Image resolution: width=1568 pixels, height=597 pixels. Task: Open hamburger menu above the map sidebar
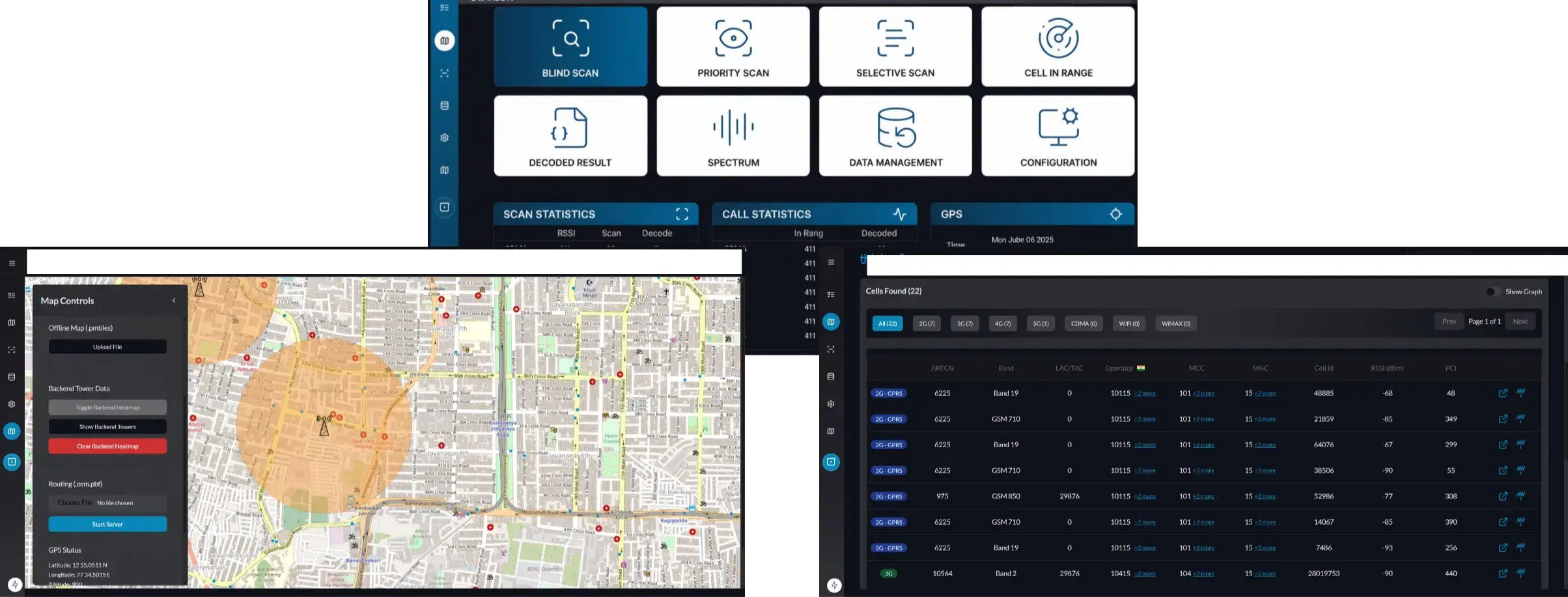(12, 263)
